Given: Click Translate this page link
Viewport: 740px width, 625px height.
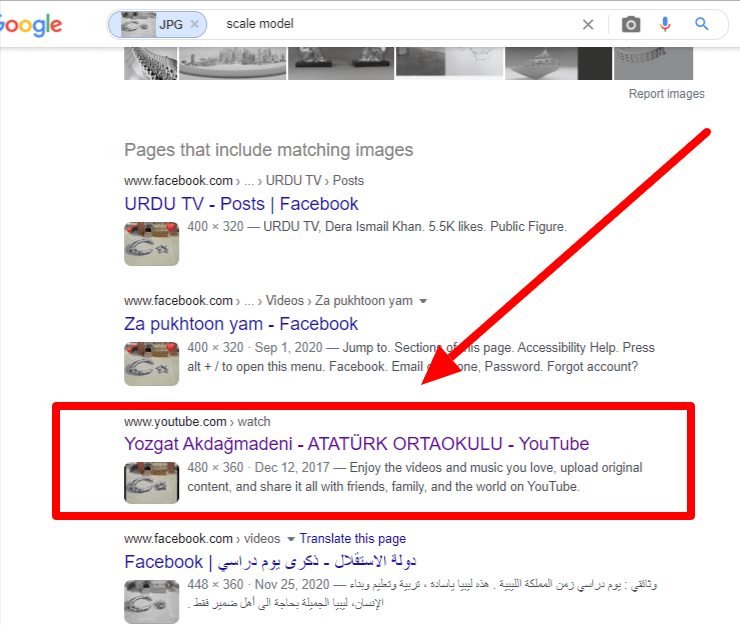Looking at the screenshot, I should (x=352, y=539).
